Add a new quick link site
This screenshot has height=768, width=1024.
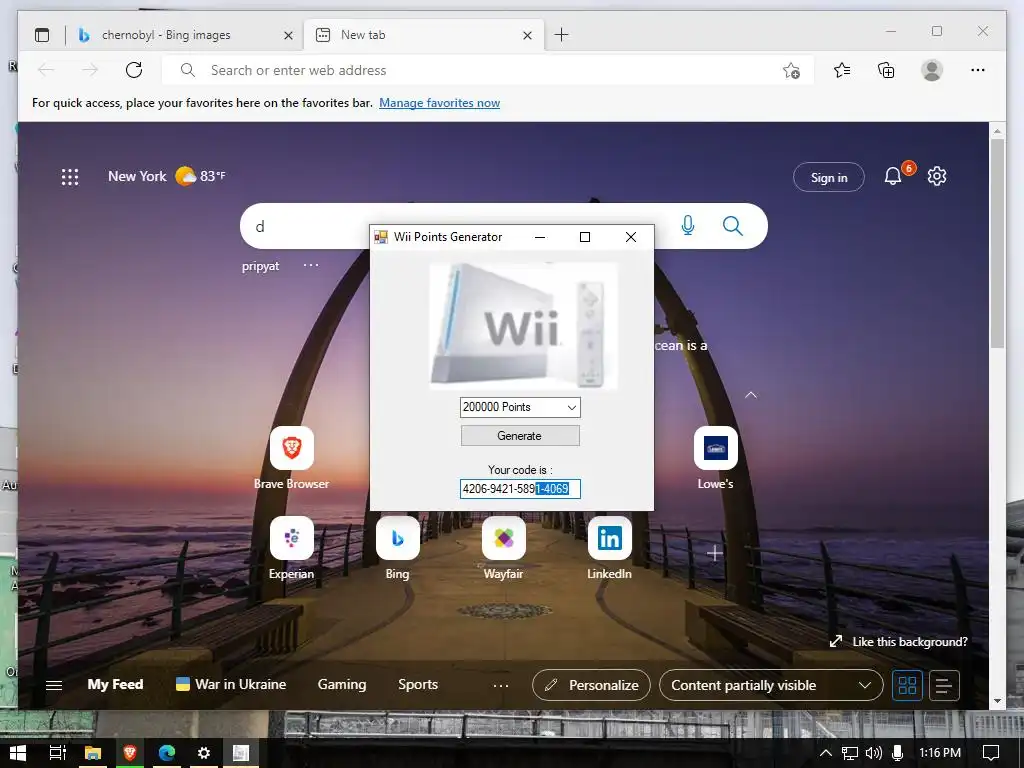(714, 554)
